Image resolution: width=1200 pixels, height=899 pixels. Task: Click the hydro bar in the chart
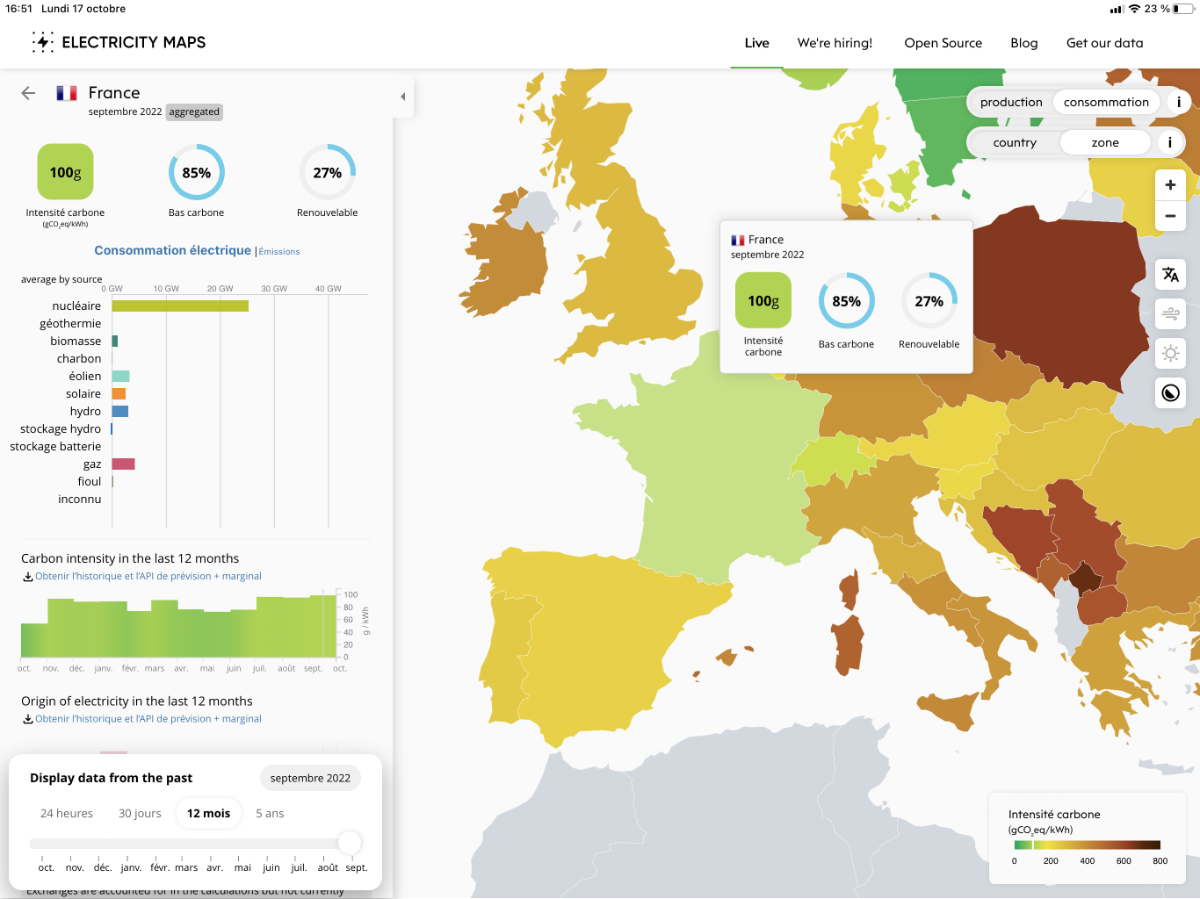(x=120, y=411)
